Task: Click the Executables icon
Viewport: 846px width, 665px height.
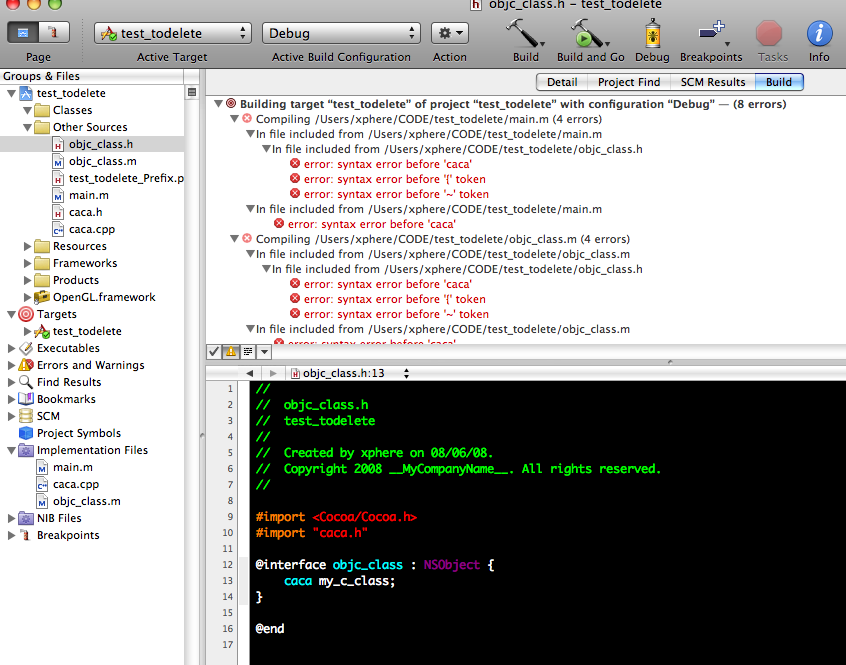Action: point(26,348)
